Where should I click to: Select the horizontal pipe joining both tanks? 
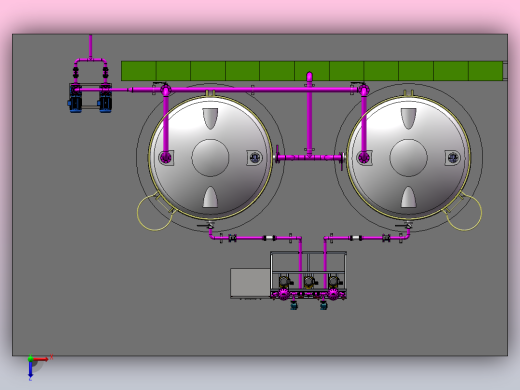[x=309, y=157]
